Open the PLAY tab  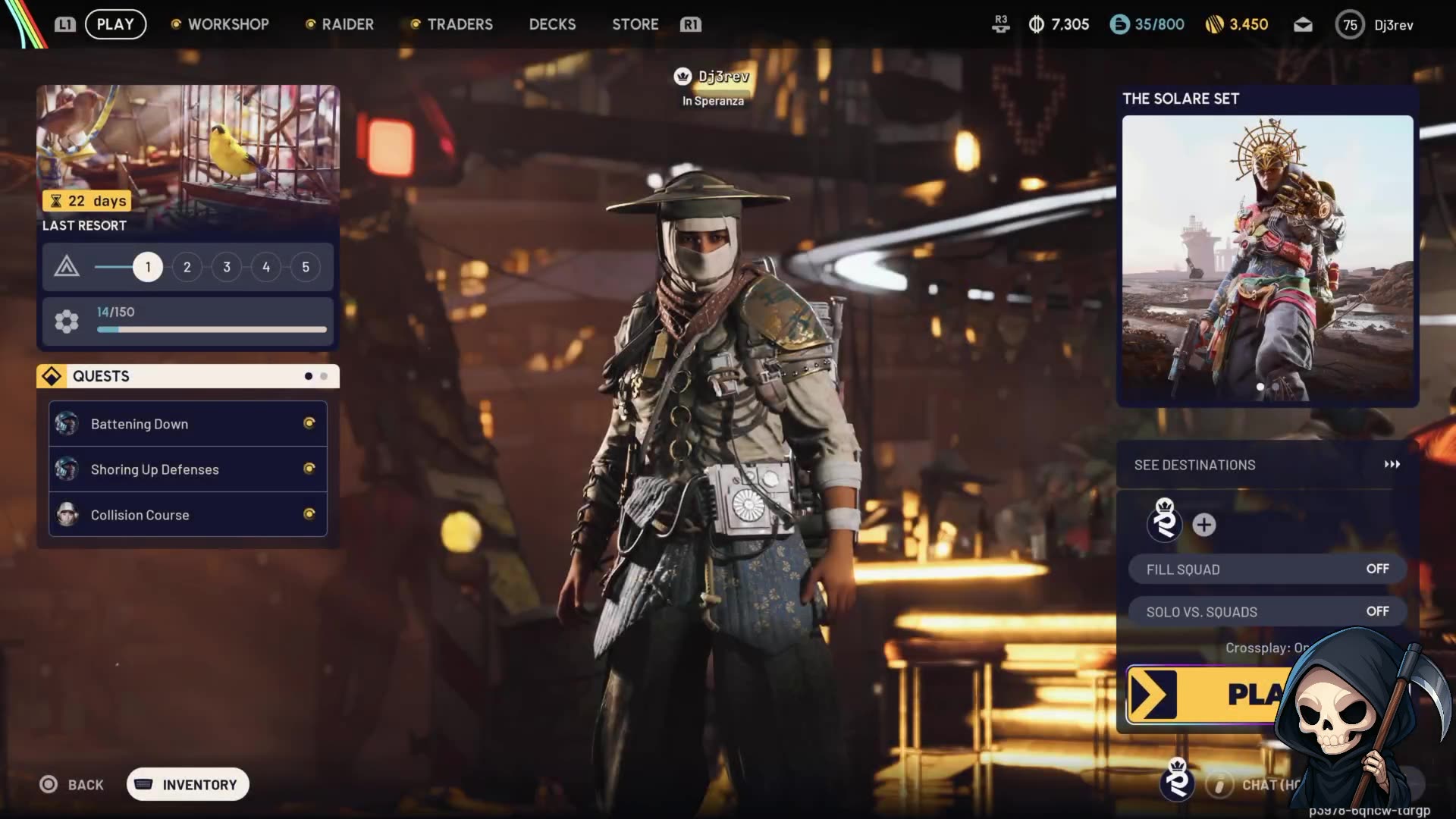coord(115,24)
